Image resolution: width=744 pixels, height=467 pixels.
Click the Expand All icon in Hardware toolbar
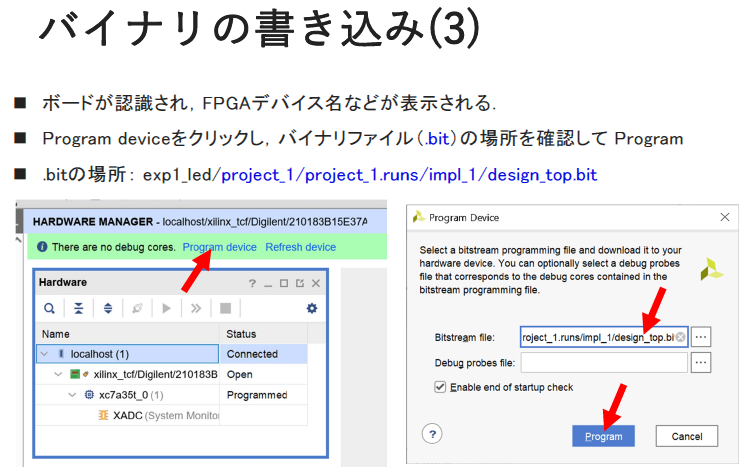107,308
